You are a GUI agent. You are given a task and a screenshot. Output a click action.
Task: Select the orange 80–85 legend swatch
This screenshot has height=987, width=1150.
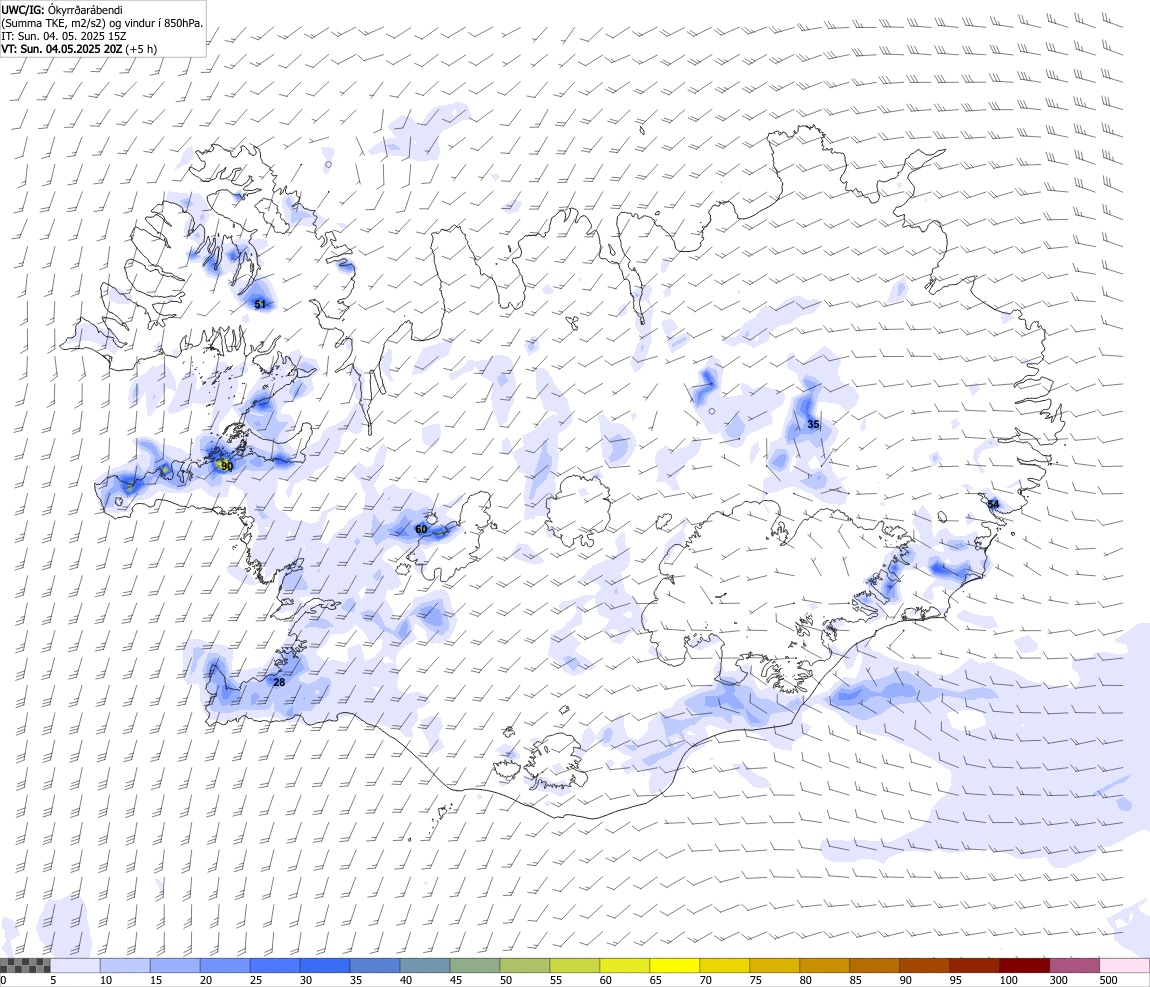pos(825,965)
